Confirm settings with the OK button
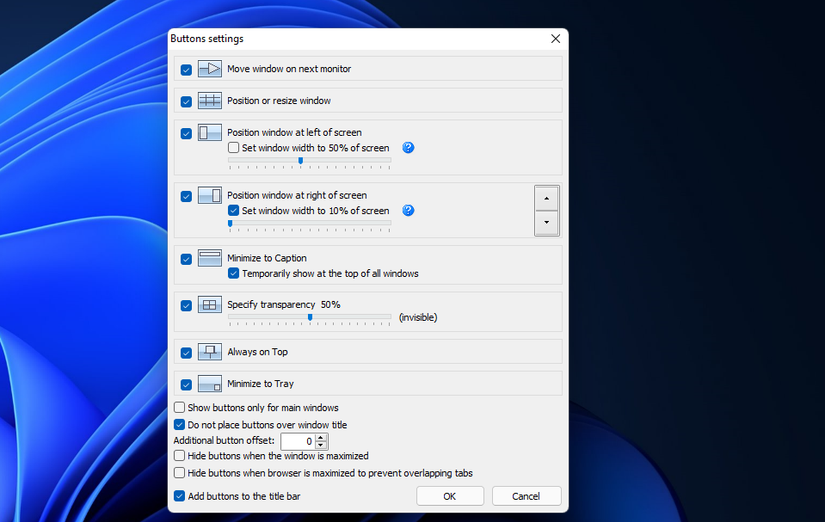 click(x=450, y=496)
